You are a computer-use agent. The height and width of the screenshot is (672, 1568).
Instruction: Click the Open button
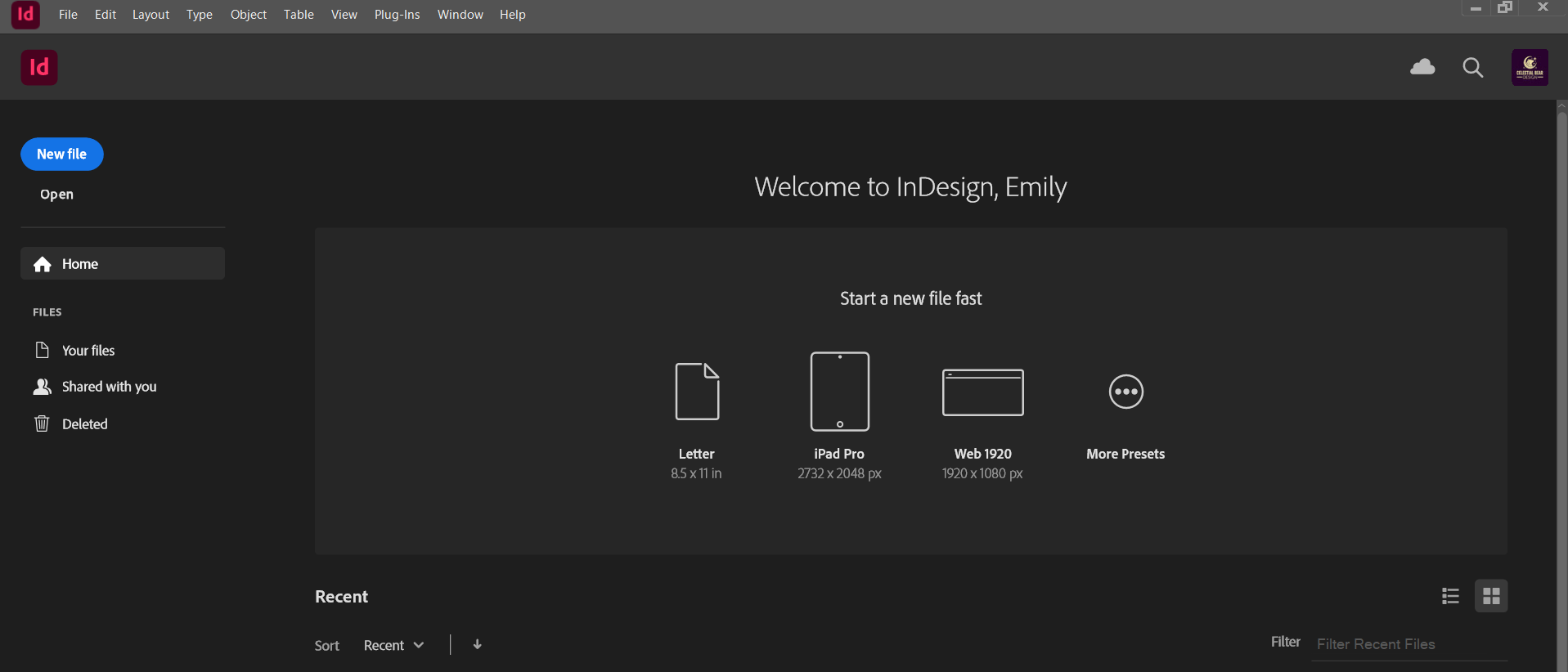coord(56,195)
